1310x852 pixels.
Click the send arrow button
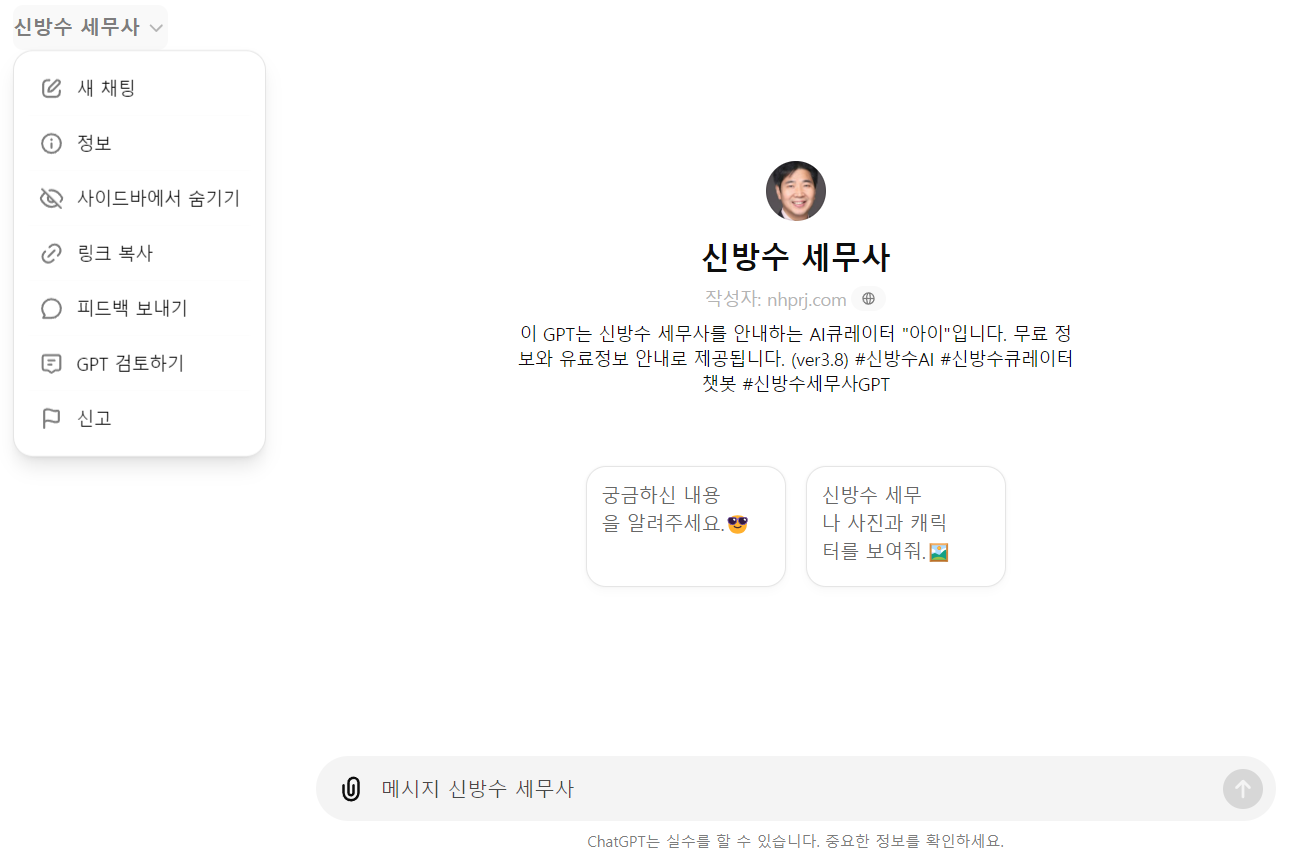click(1243, 789)
